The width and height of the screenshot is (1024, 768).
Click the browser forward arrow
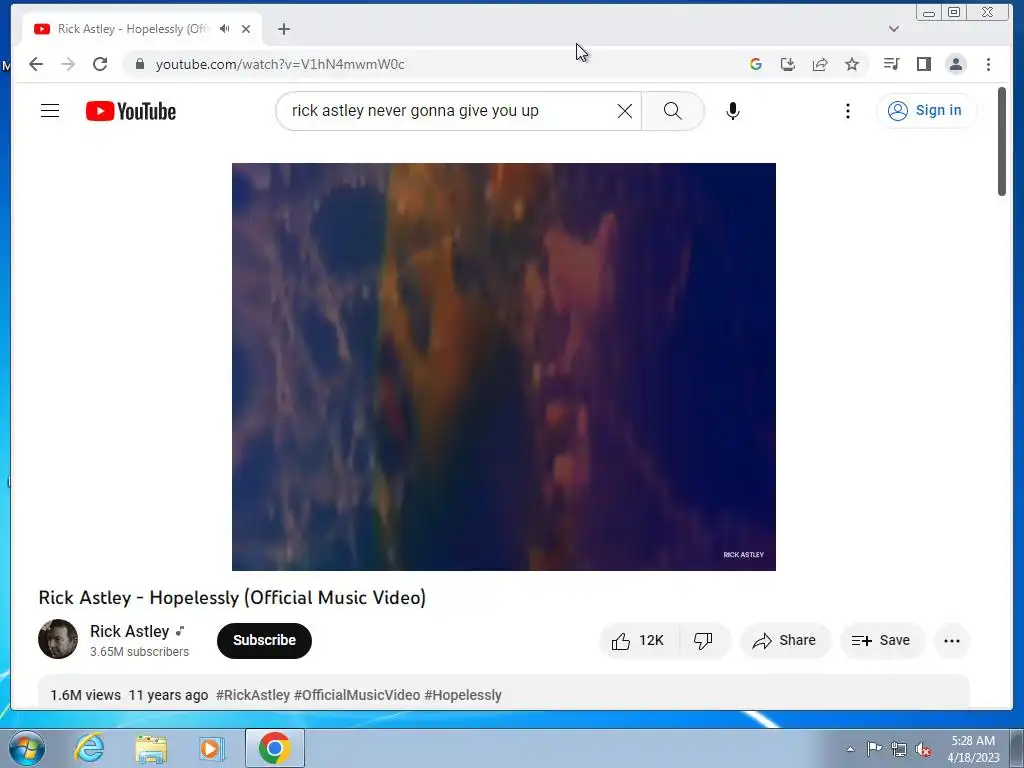[x=68, y=64]
